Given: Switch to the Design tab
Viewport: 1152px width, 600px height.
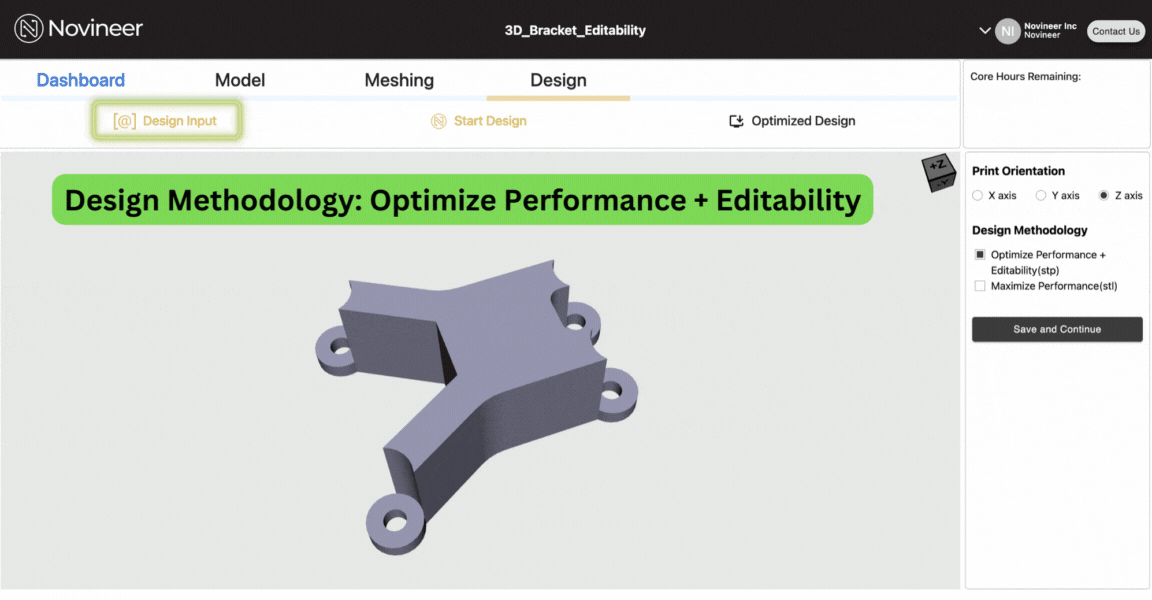Looking at the screenshot, I should coord(558,80).
